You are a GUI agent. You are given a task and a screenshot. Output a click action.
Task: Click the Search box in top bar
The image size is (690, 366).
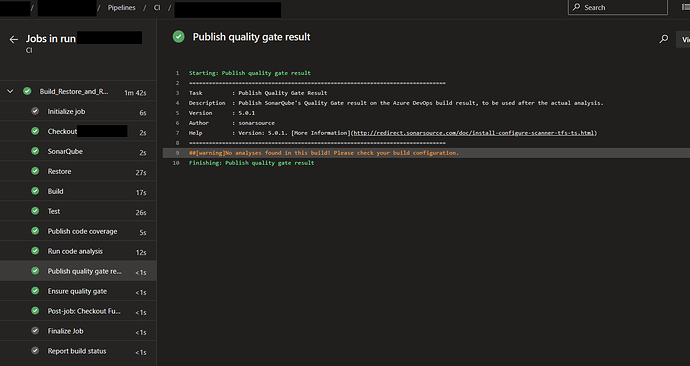coord(618,7)
